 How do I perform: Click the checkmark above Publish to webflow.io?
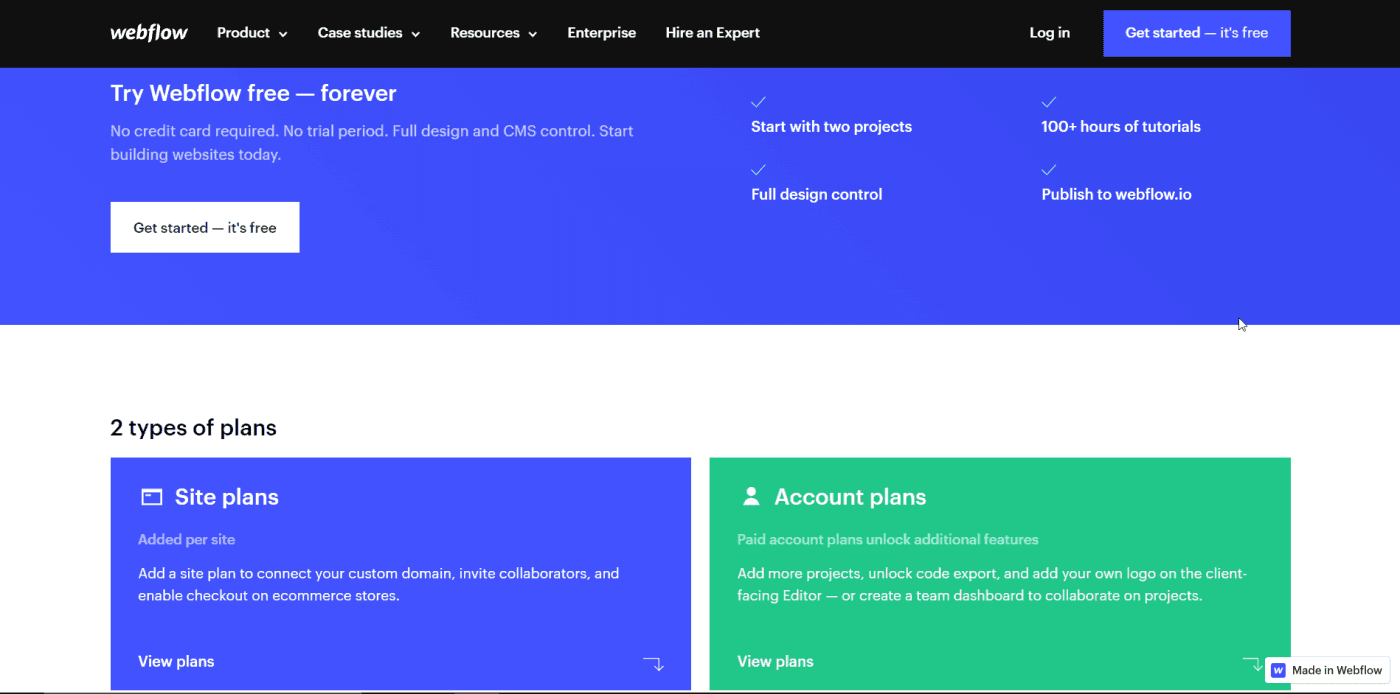[1049, 170]
